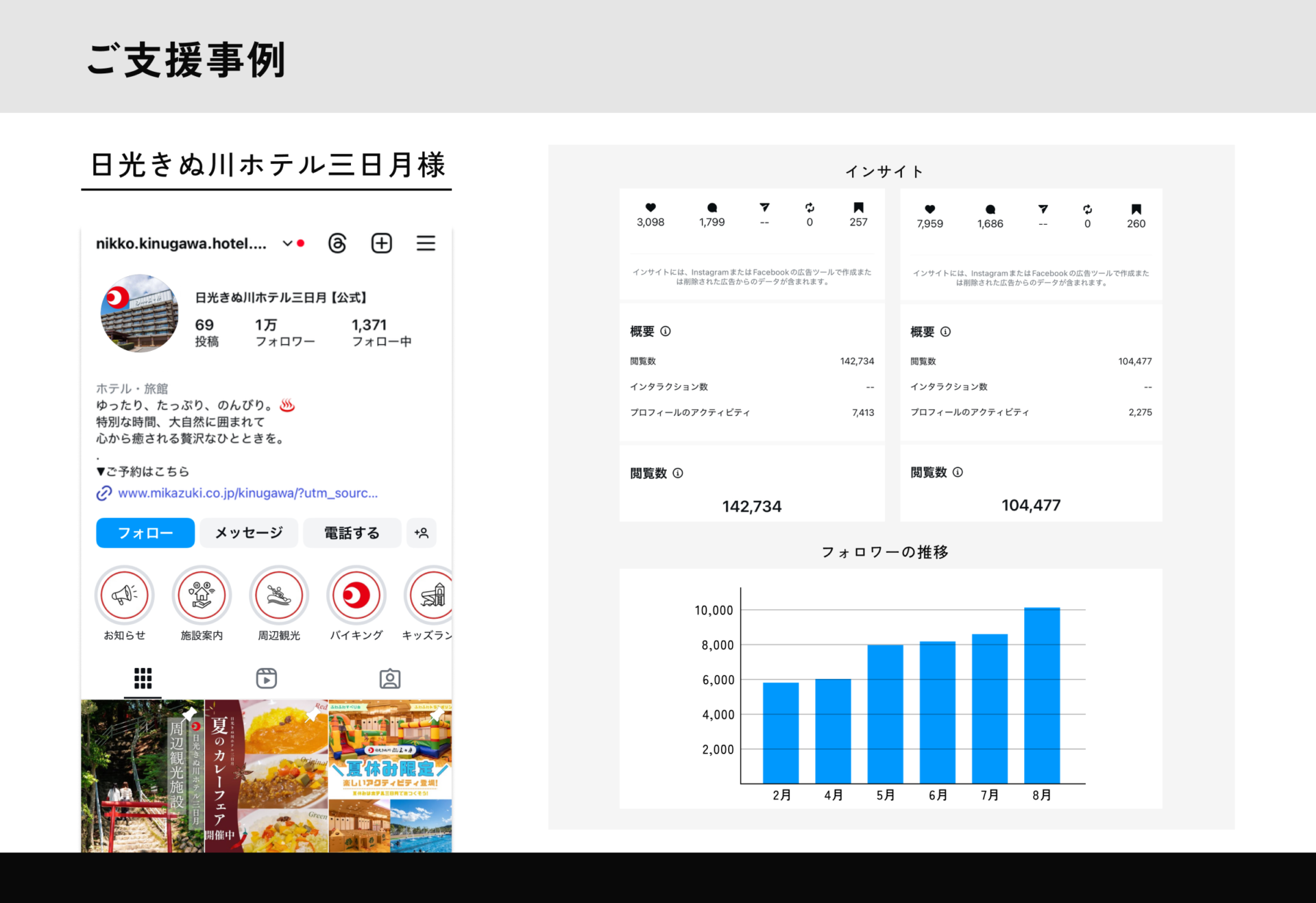Click the share icon in left insight panel
The image size is (1316, 903).
765,208
